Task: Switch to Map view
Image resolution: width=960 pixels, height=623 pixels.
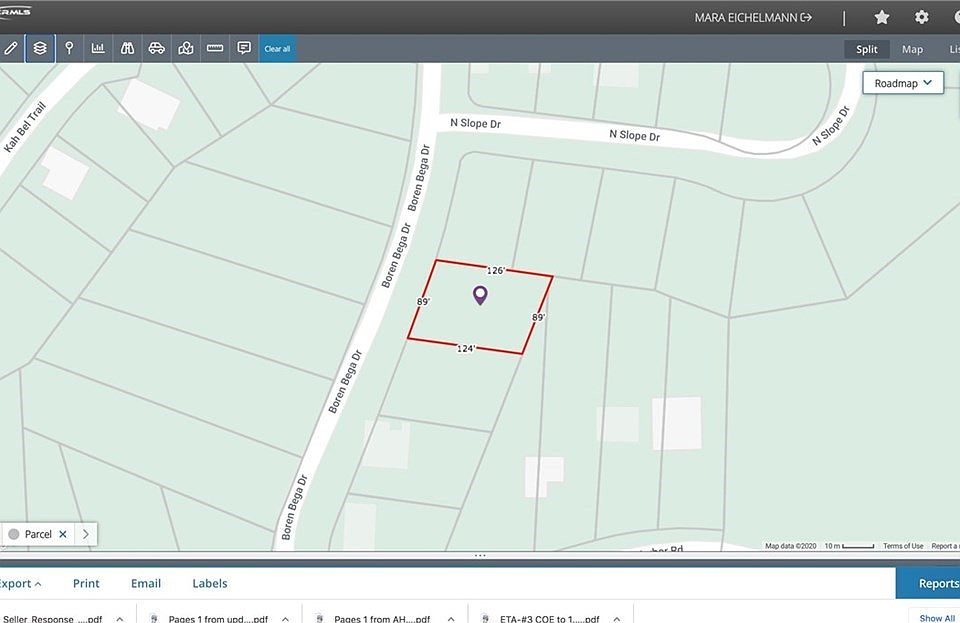Action: coord(912,49)
